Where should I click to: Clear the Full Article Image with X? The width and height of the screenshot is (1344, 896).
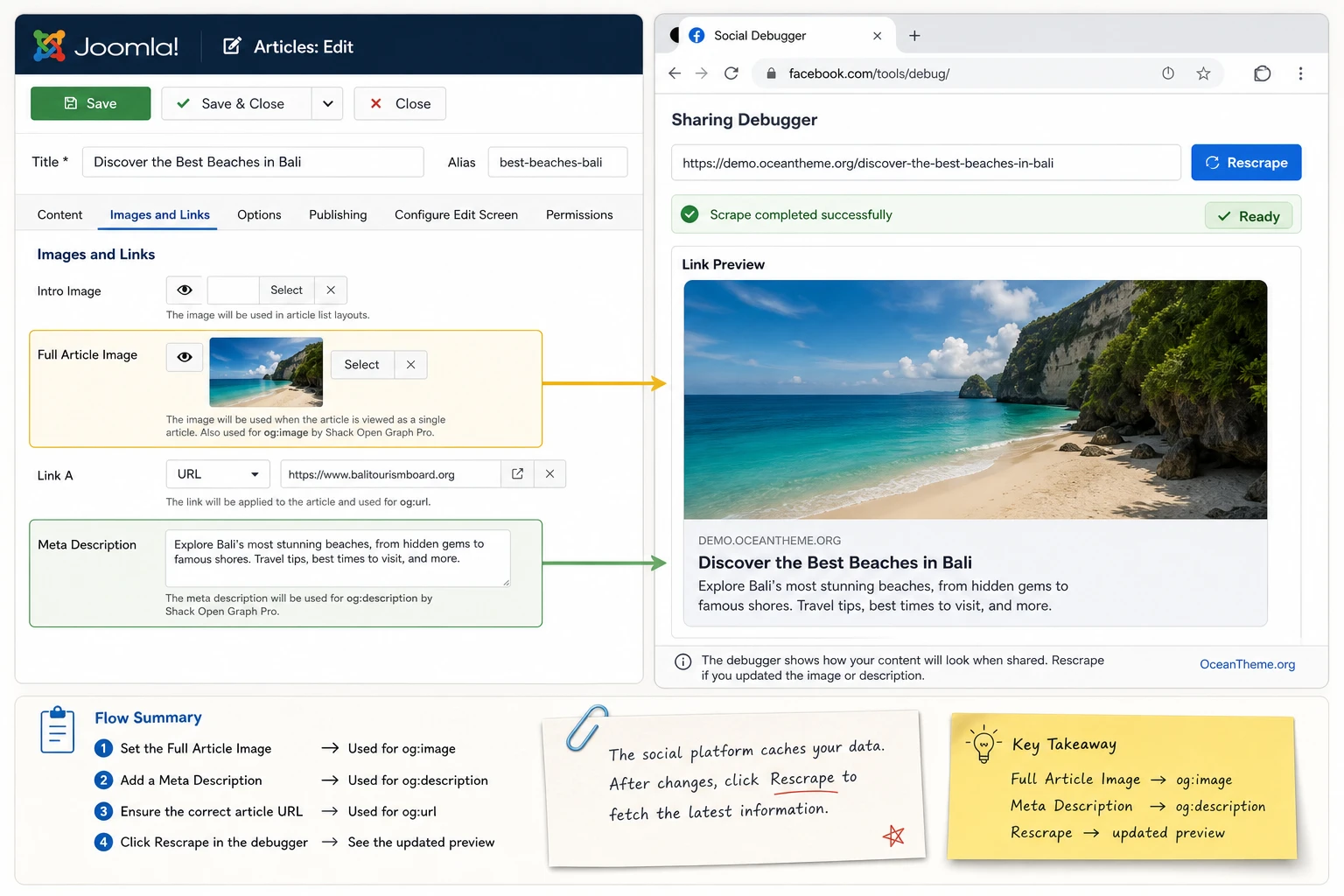(410, 365)
